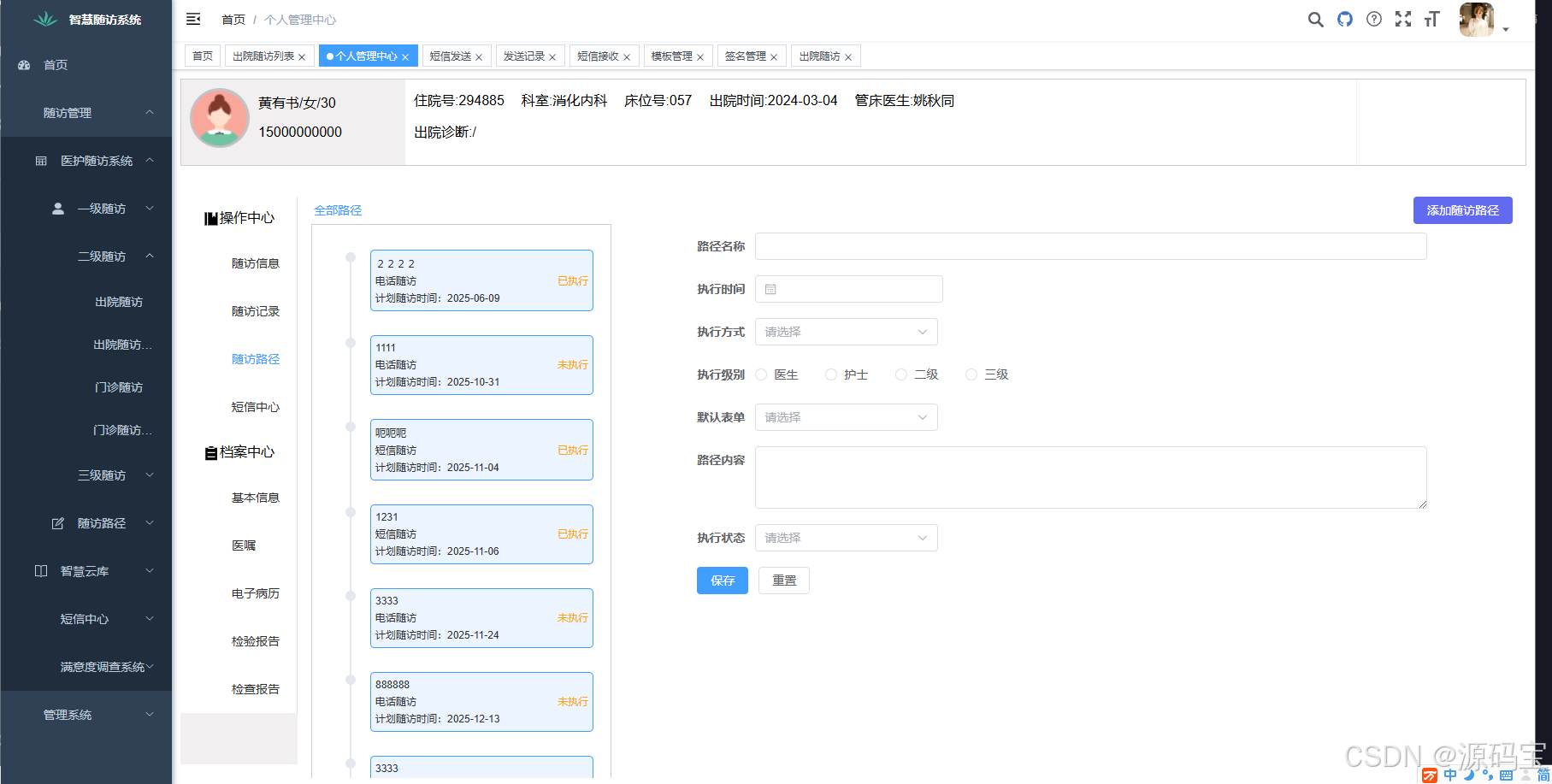Image resolution: width=1552 pixels, height=784 pixels.
Task: Click the 医护随访系统 grid icon
Action: coord(41,161)
